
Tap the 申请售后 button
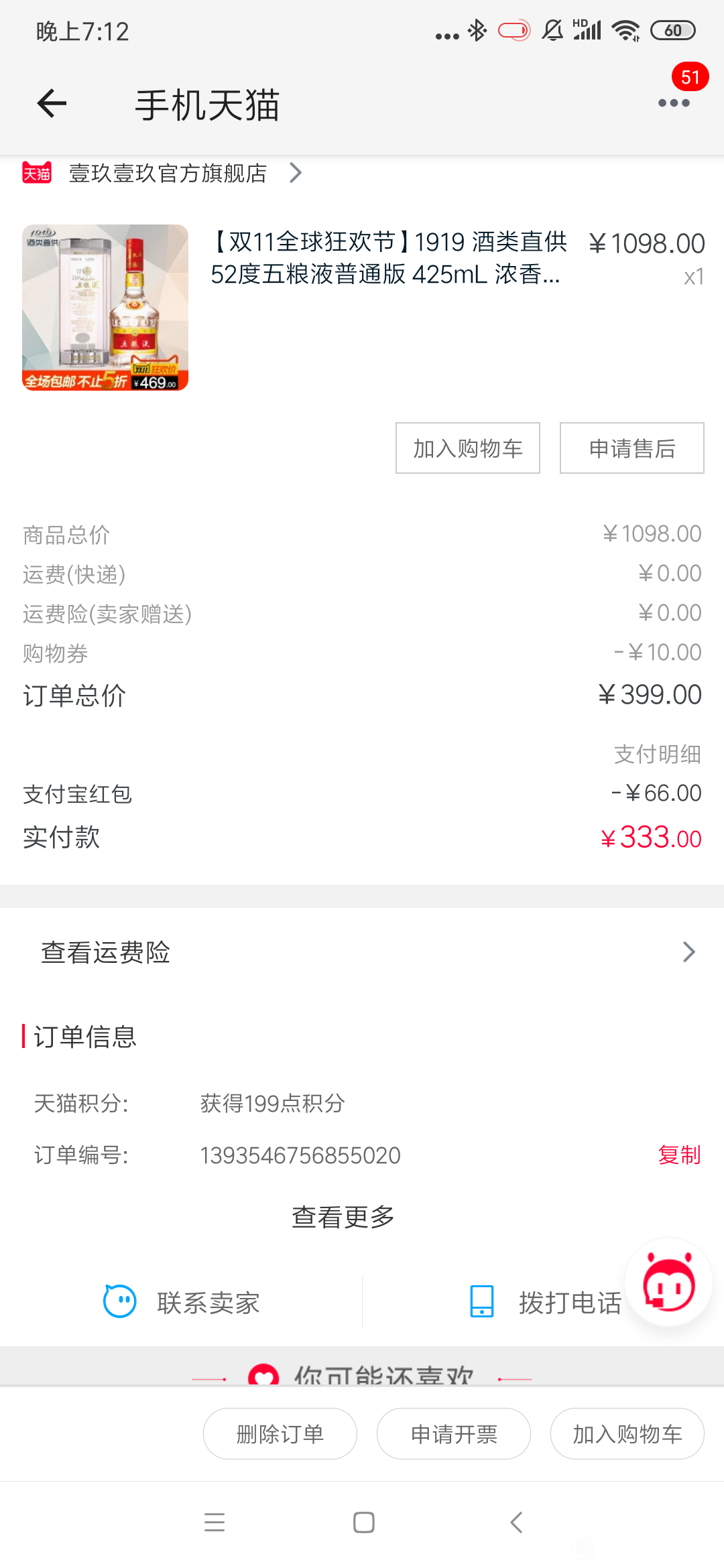(632, 448)
